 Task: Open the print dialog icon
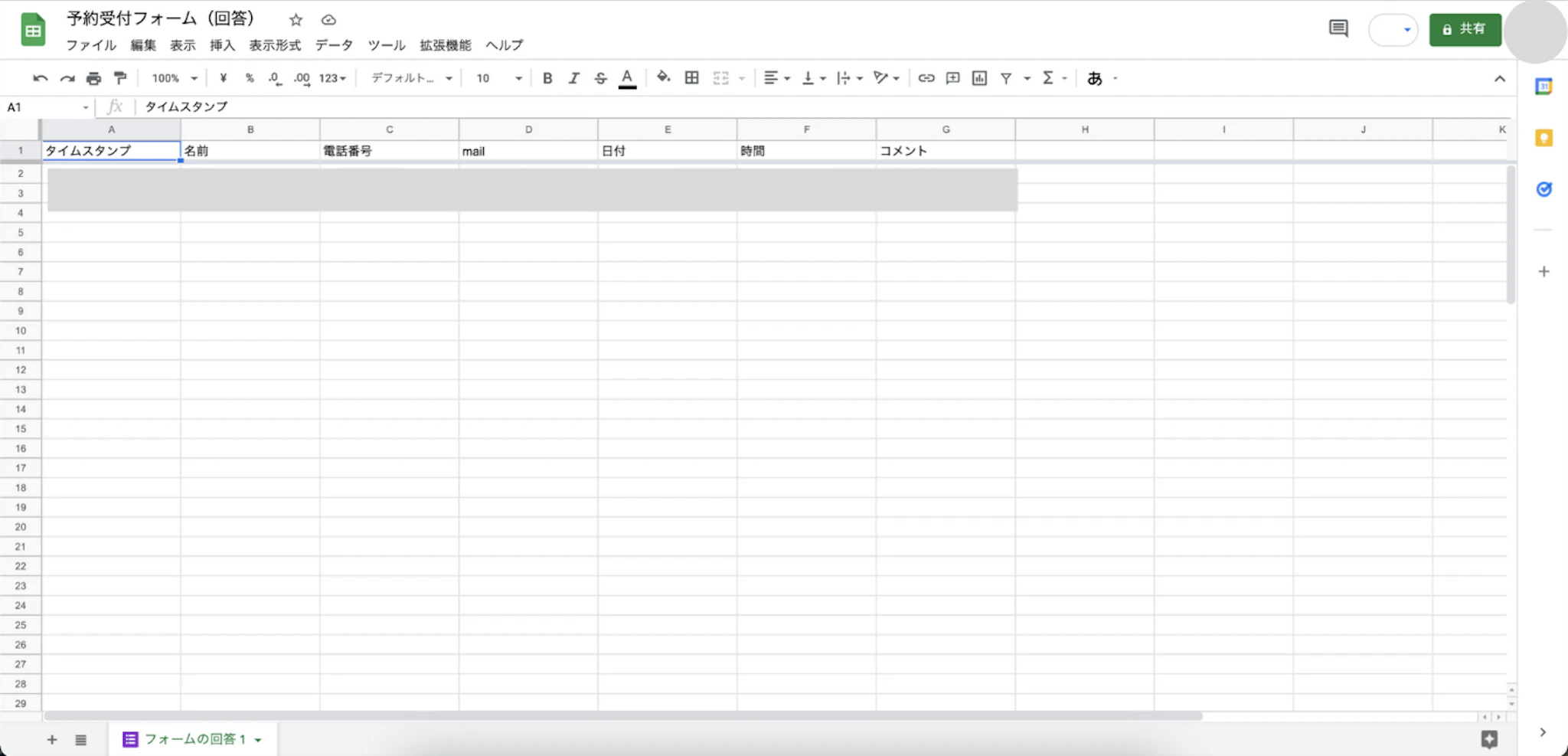[93, 77]
